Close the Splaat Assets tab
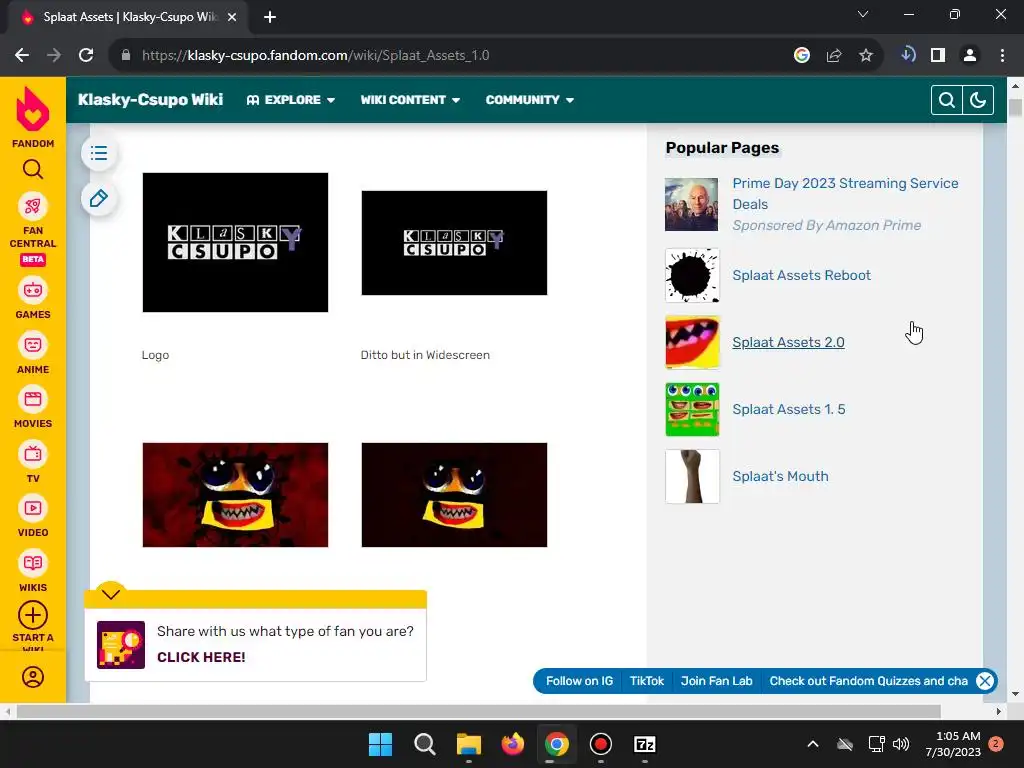This screenshot has width=1024, height=768. [232, 17]
